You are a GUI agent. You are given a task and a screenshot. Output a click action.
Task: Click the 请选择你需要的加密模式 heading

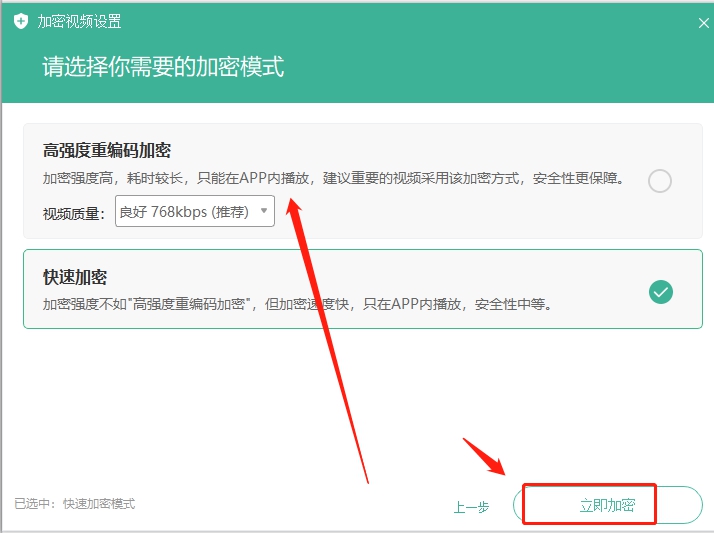pos(163,67)
